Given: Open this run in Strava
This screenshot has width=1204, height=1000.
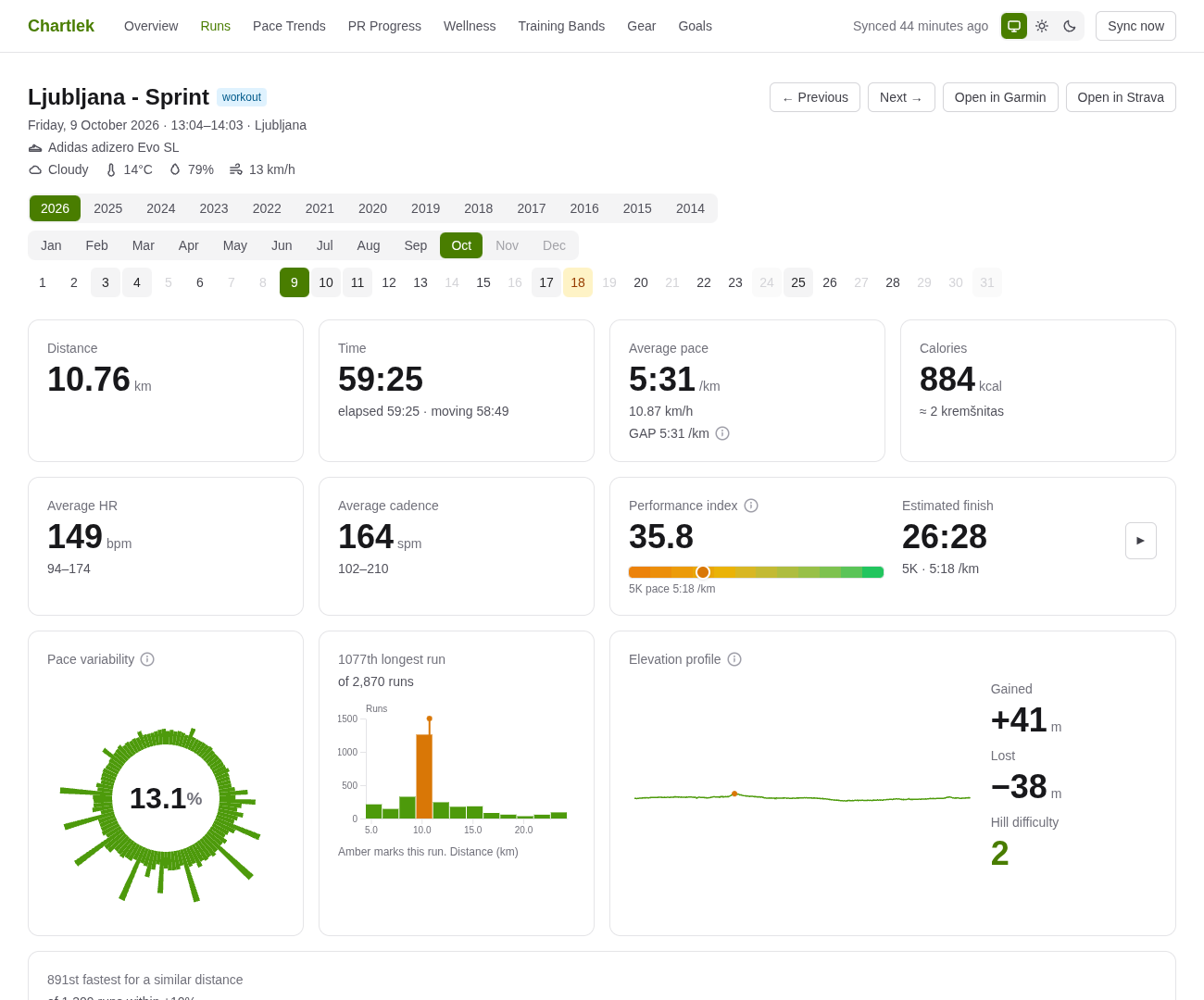Looking at the screenshot, I should coord(1121,97).
